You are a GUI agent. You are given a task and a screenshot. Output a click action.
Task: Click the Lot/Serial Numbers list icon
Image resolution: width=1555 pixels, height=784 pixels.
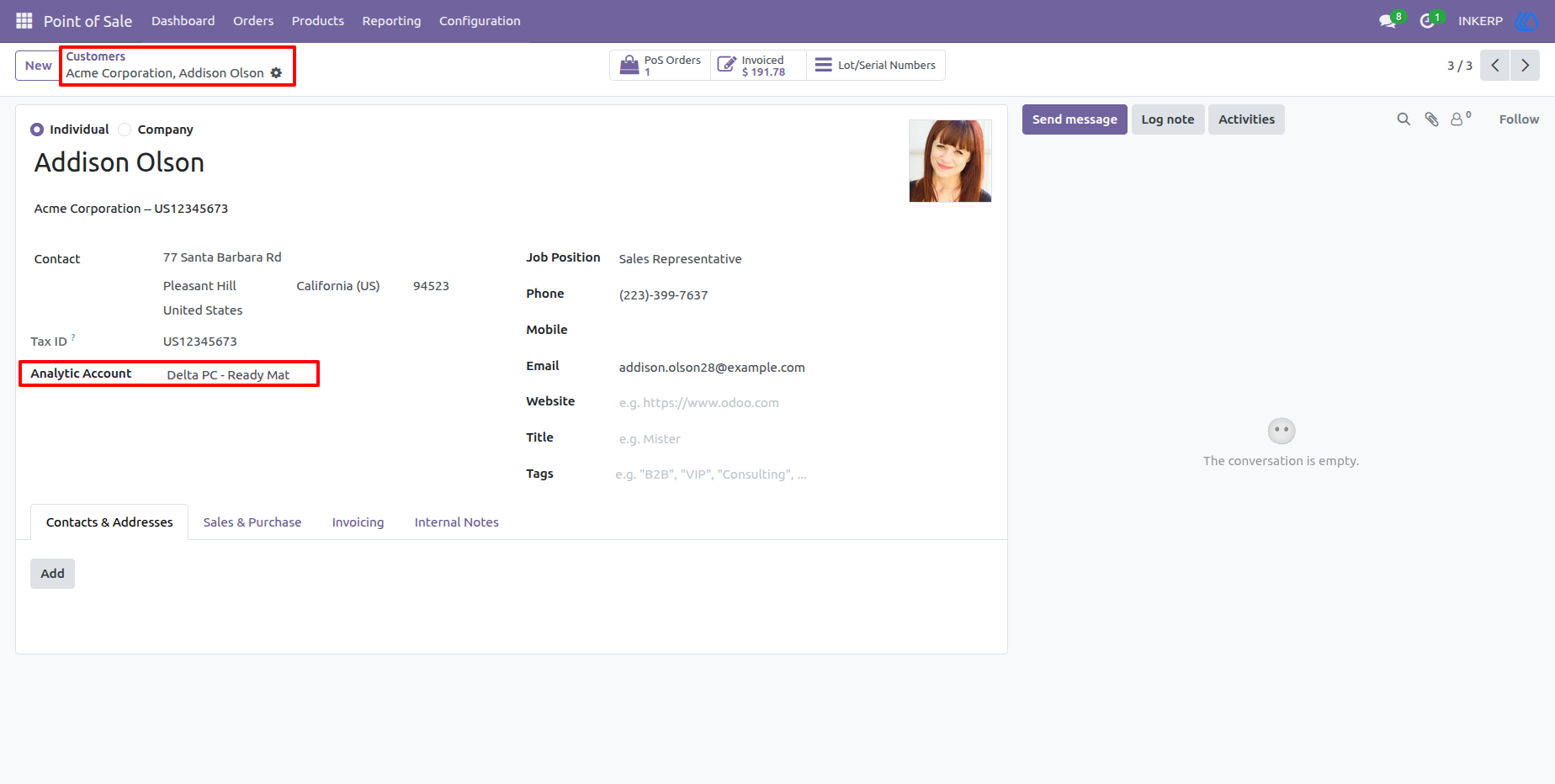click(824, 65)
